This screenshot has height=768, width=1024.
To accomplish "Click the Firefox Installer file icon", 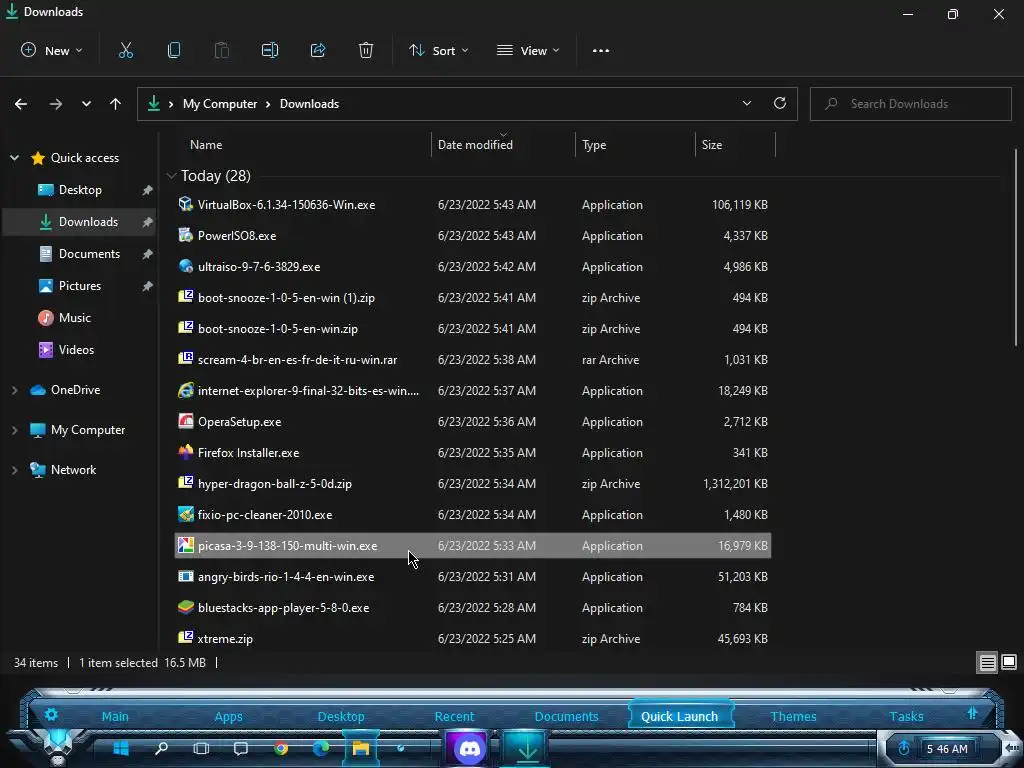I will coord(185,452).
